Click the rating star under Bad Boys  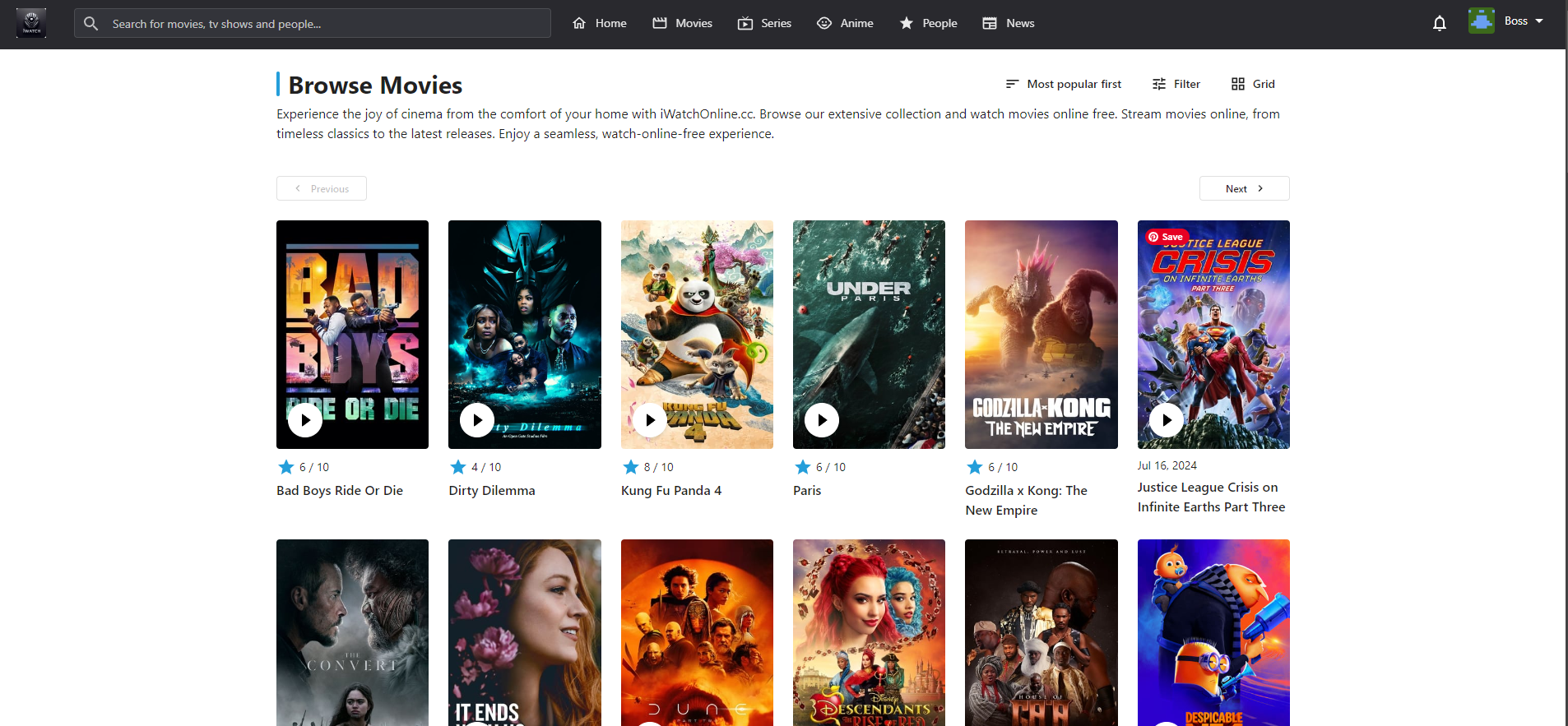[x=286, y=467]
